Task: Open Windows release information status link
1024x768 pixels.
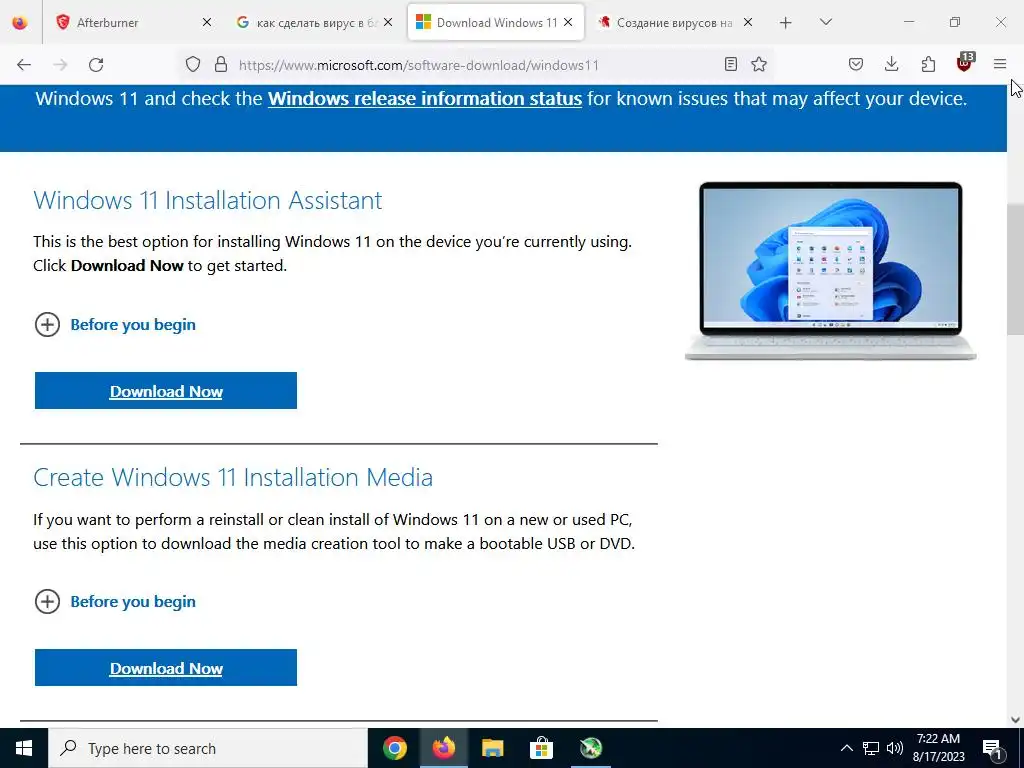Action: 424,99
